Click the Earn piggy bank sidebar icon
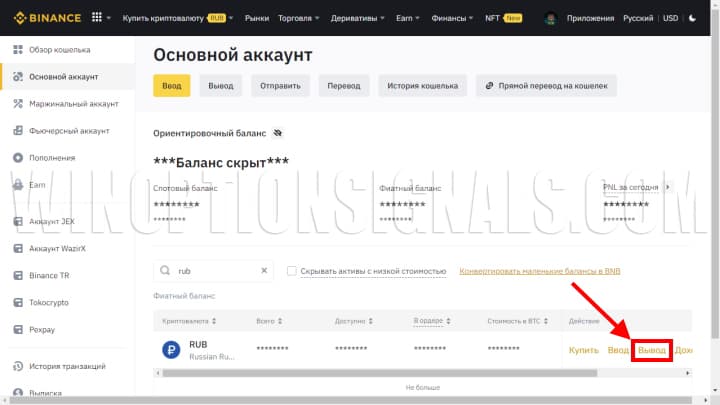 (18, 185)
